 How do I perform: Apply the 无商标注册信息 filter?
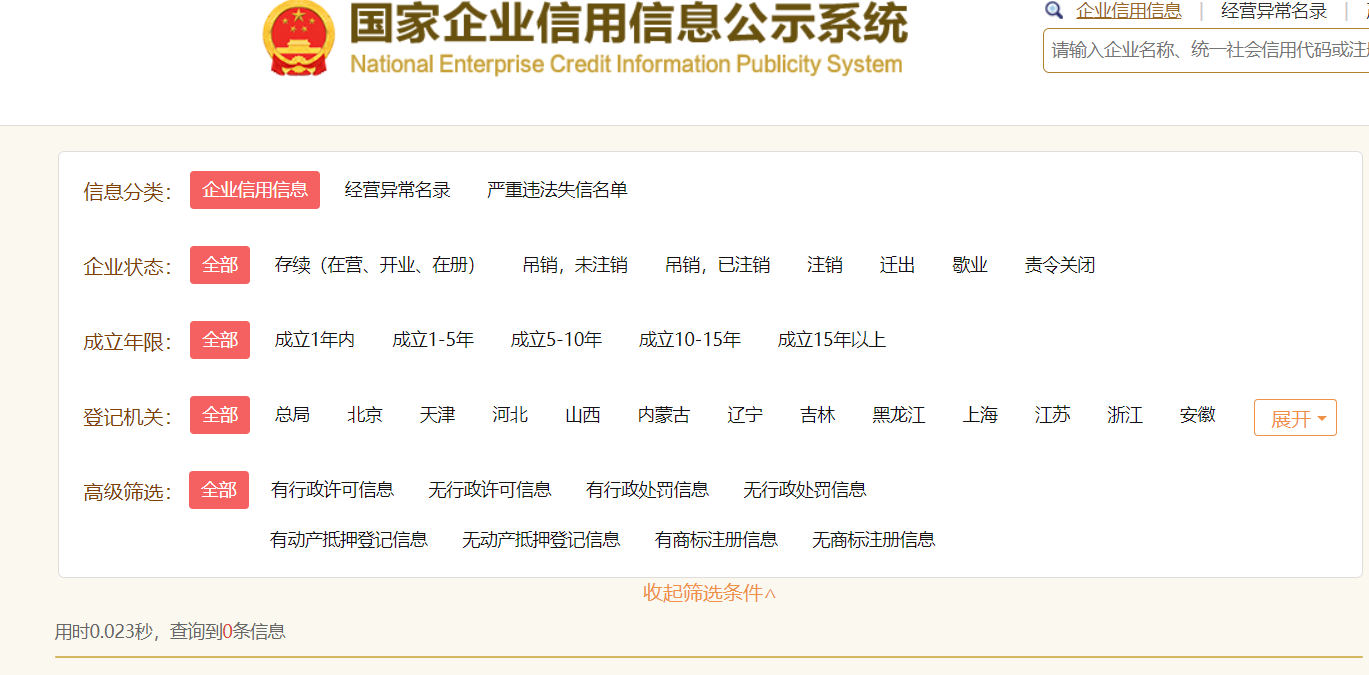[874, 540]
